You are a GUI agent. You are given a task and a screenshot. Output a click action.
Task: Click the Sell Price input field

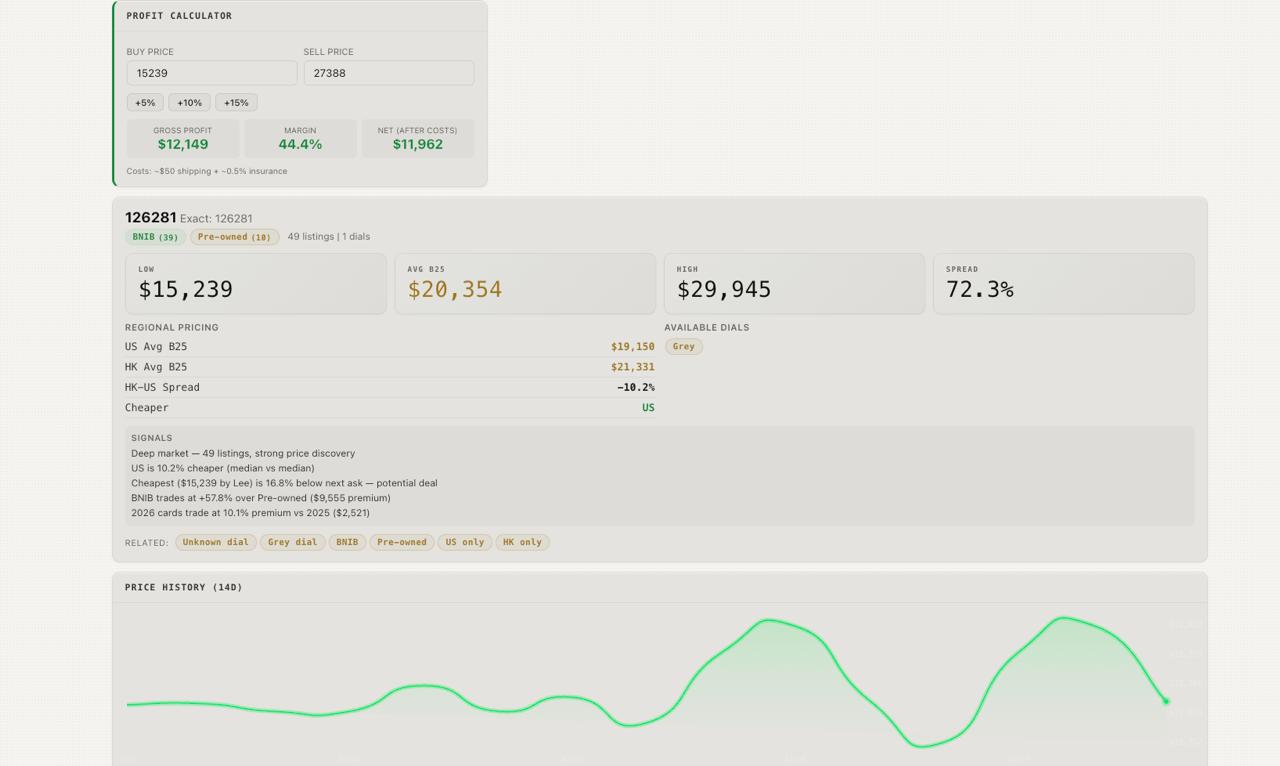(x=389, y=73)
